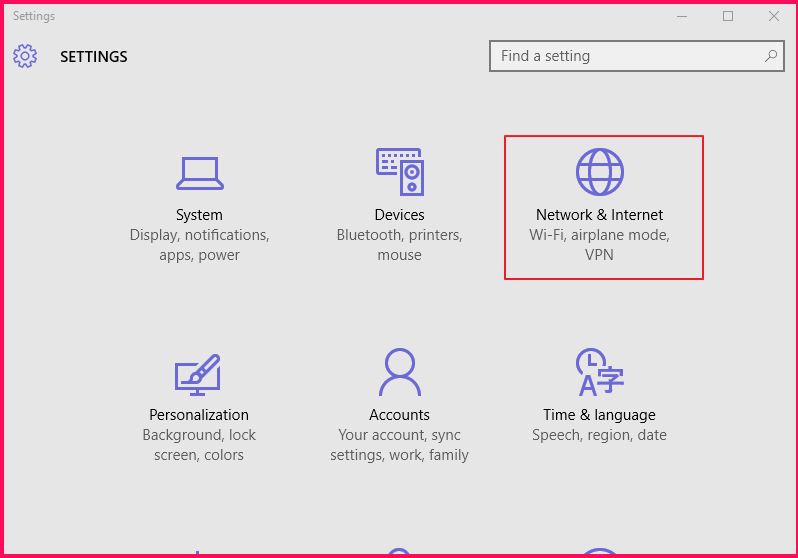
Task: Click the Settings gear icon
Action: point(25,56)
